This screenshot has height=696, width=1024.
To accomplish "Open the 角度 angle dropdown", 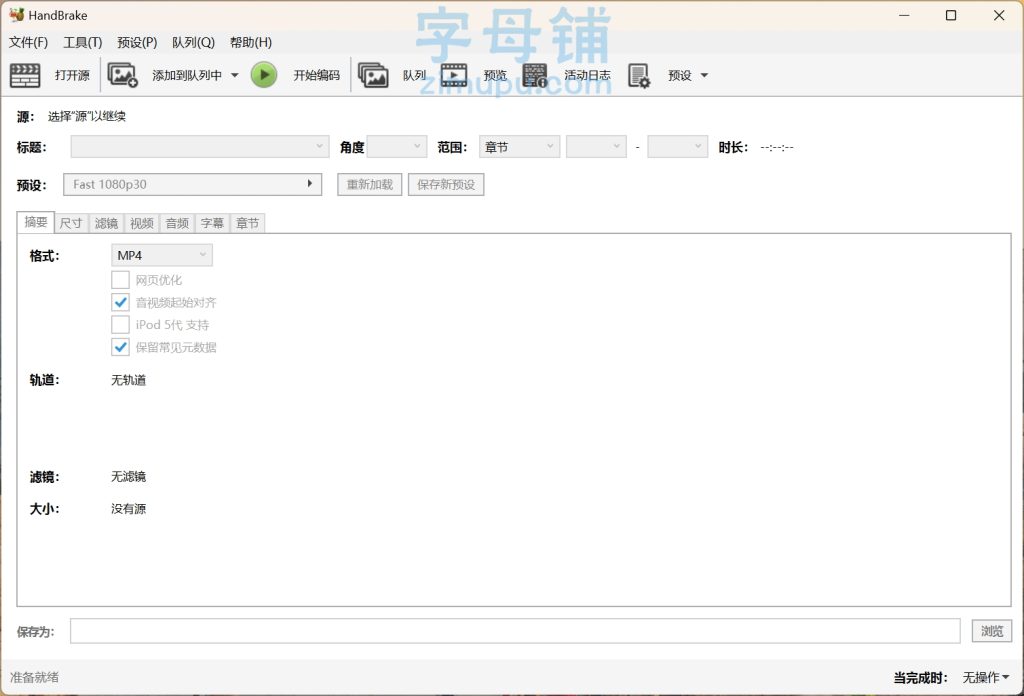I will click(x=397, y=146).
